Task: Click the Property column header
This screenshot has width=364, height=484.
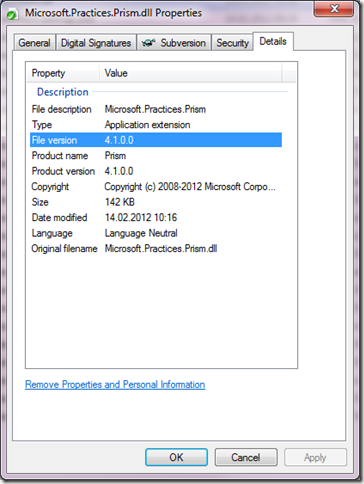Action: (x=63, y=73)
